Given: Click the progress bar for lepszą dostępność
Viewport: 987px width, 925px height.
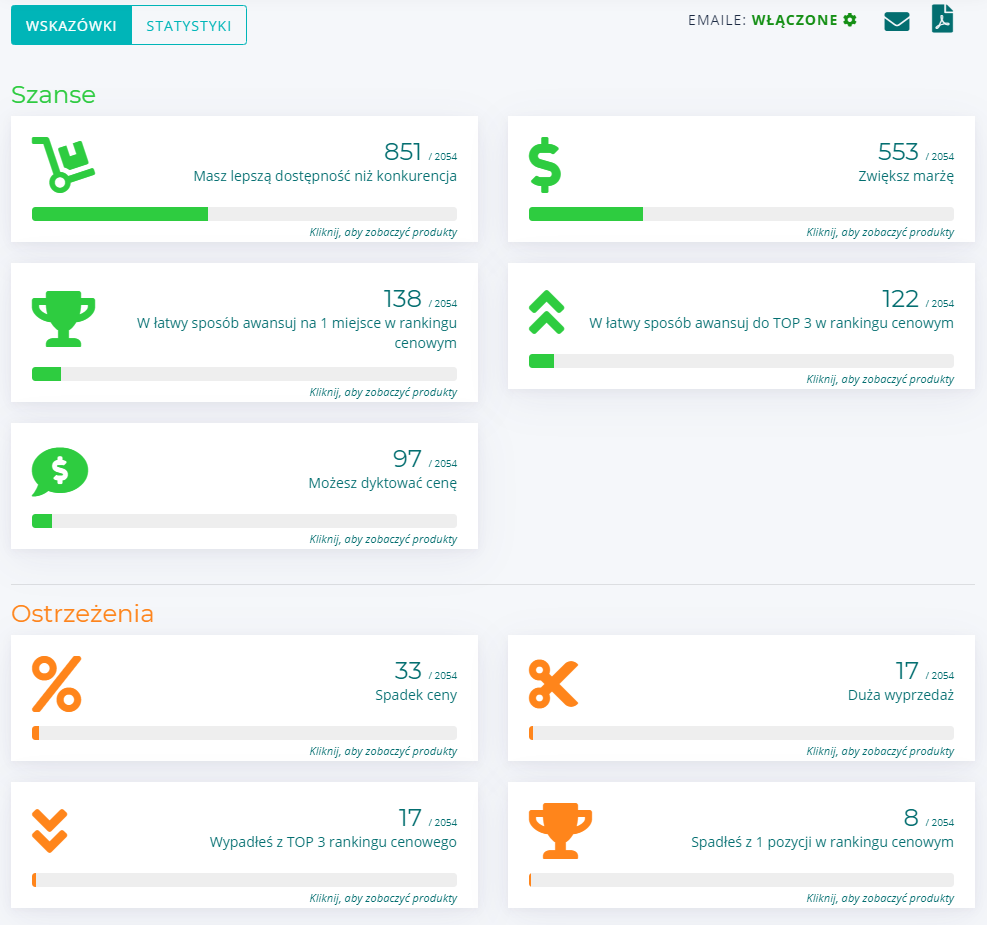Looking at the screenshot, I should coord(244,214).
